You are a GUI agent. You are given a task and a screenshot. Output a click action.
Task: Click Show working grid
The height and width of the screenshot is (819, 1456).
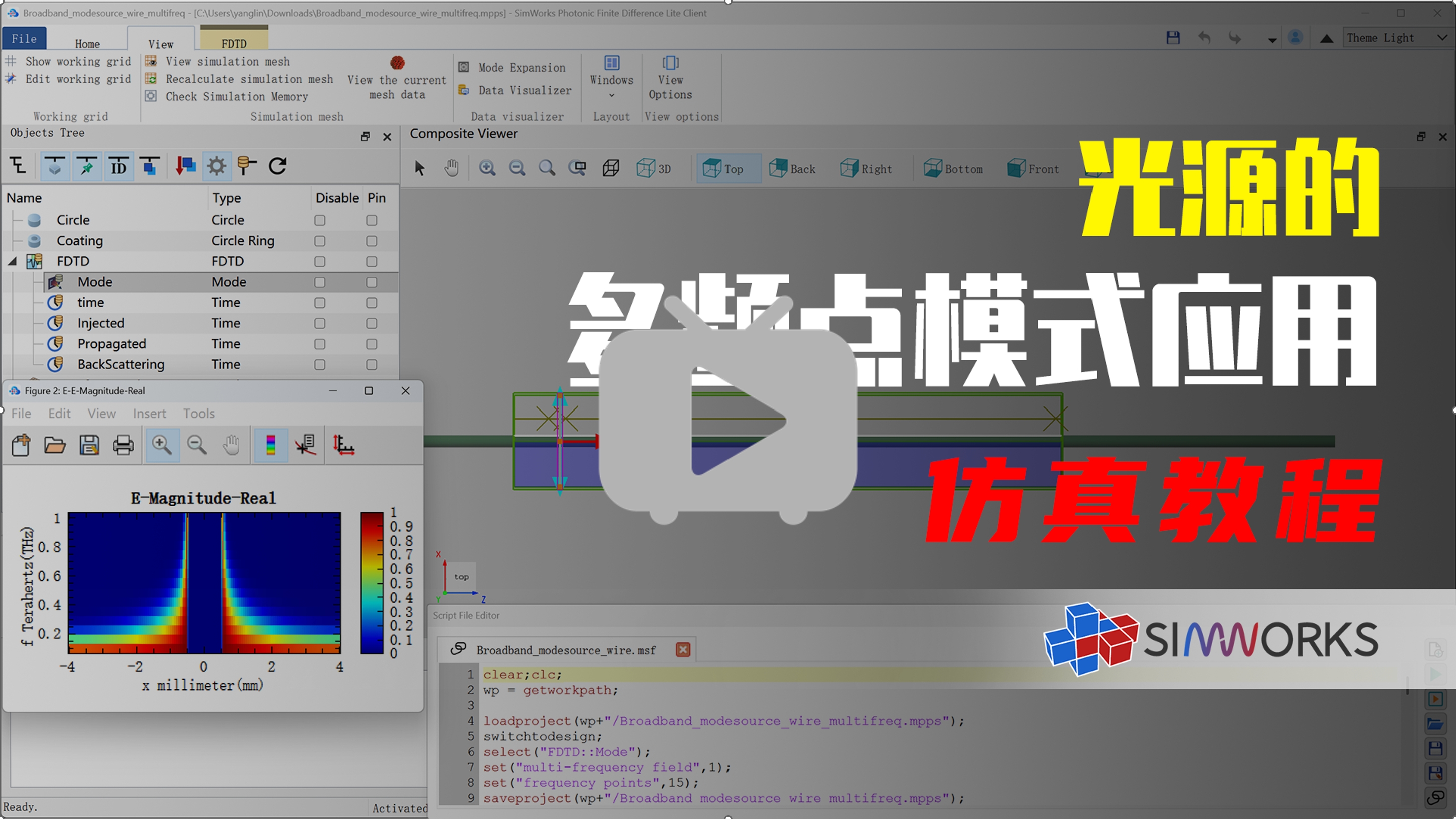click(x=70, y=61)
